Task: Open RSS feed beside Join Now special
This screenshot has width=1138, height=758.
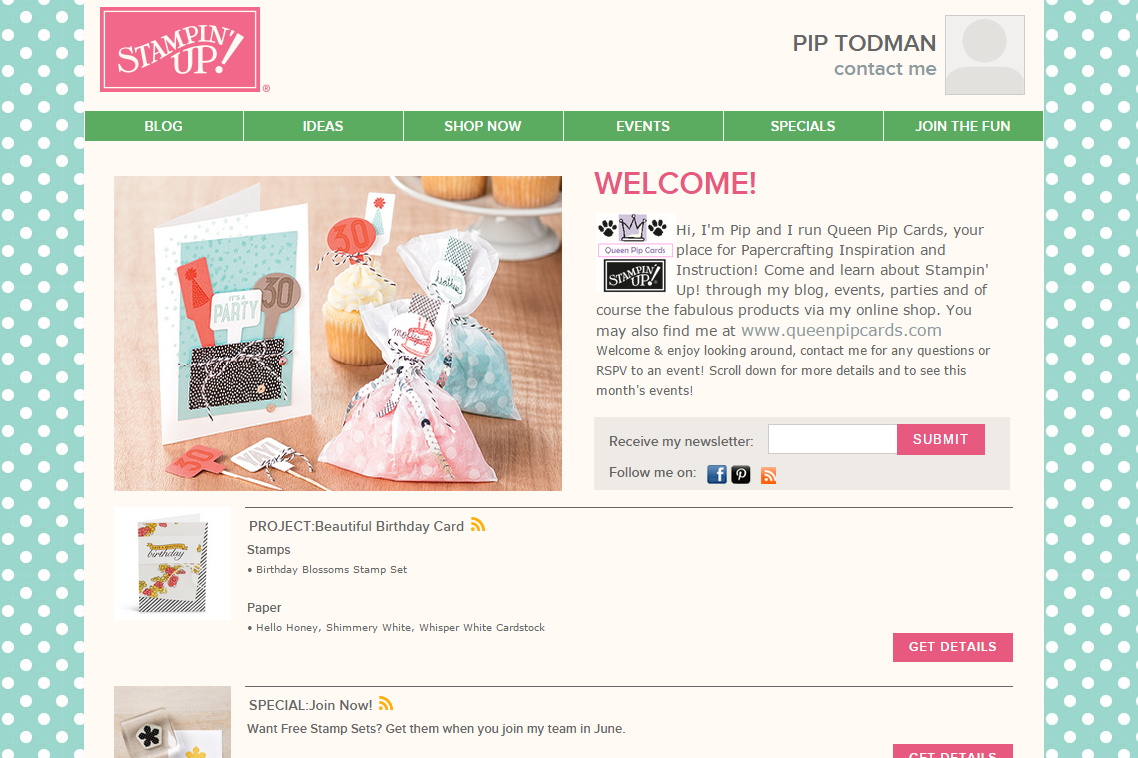Action: tap(386, 703)
